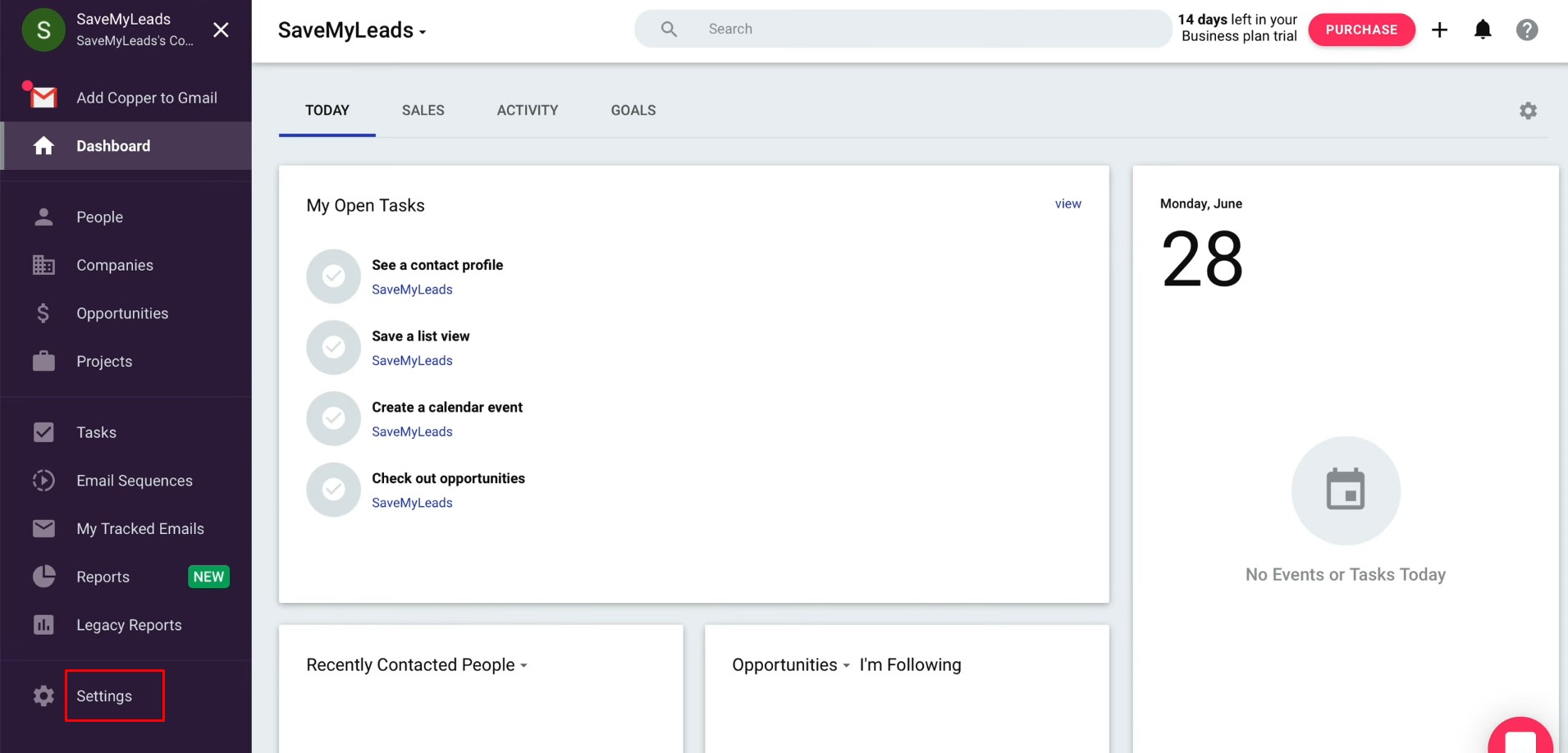
Task: Open Reports in sidebar
Action: point(103,577)
